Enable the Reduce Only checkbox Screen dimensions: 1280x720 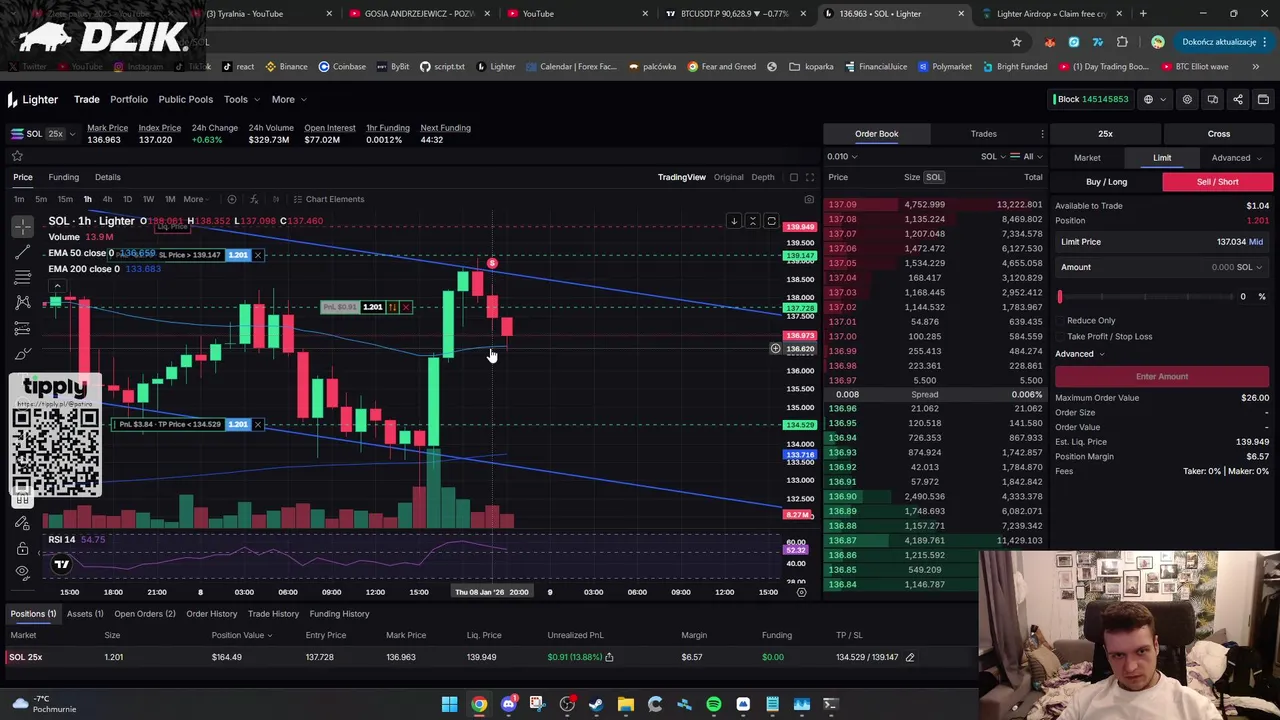pos(1060,321)
